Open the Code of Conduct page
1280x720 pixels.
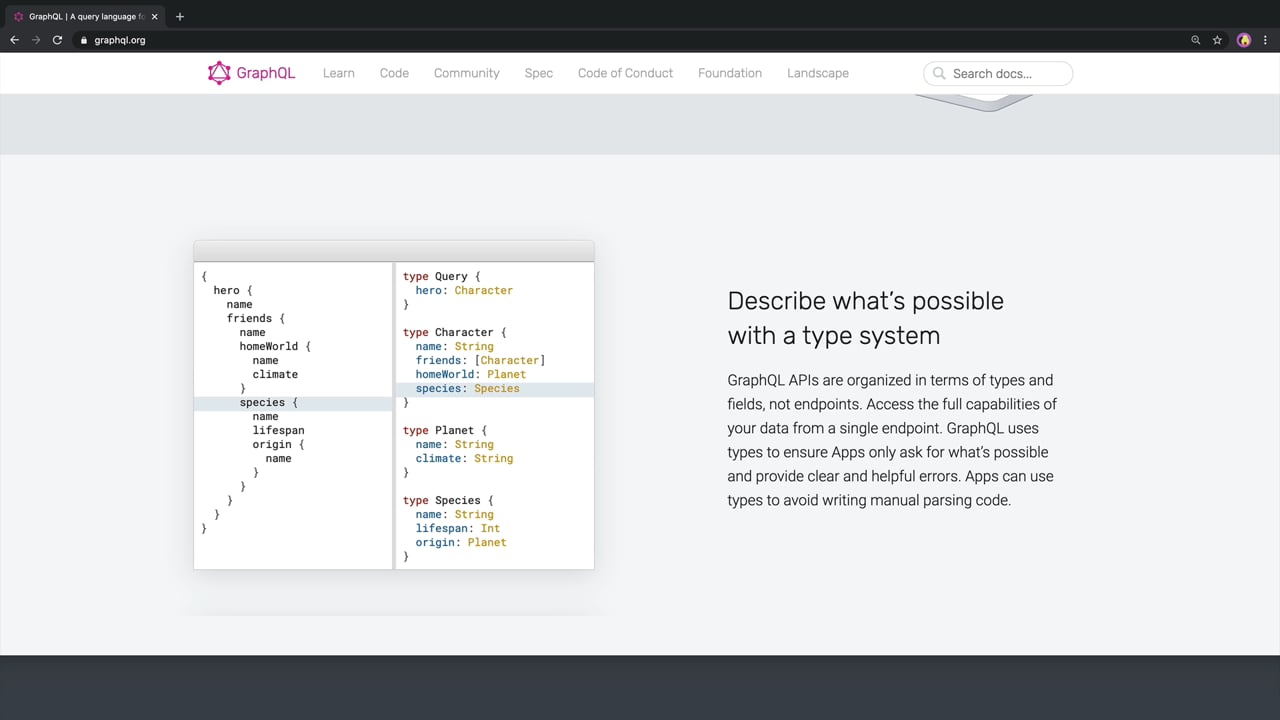tap(625, 73)
